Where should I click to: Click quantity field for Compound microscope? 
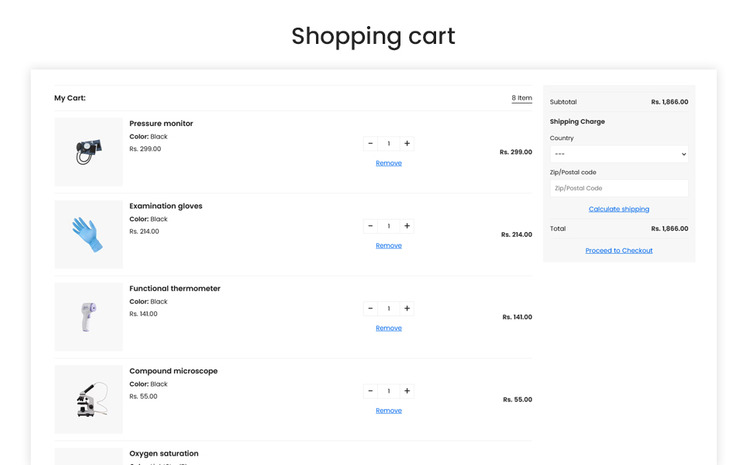pyautogui.click(x=389, y=391)
